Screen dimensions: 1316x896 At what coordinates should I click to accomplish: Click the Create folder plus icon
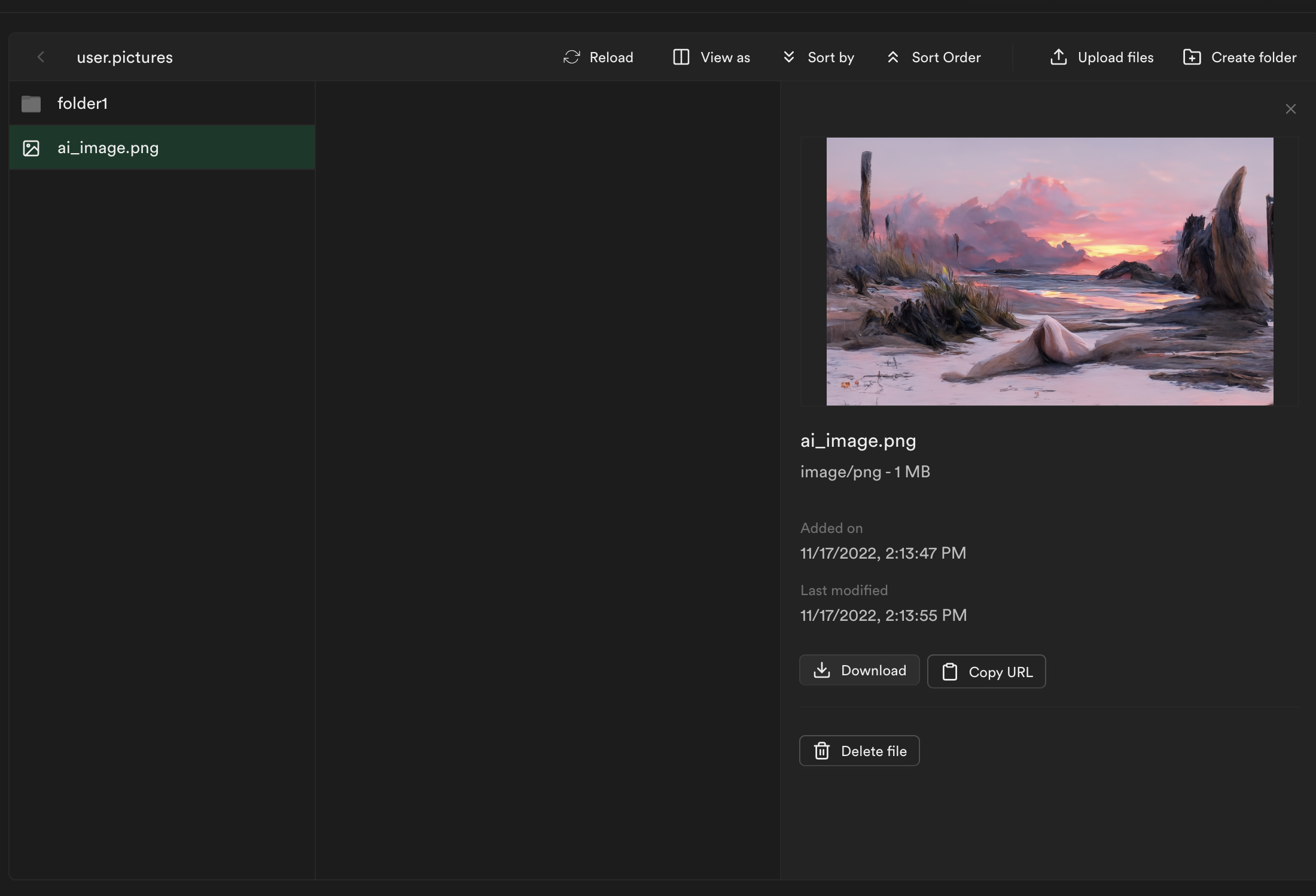coord(1192,57)
